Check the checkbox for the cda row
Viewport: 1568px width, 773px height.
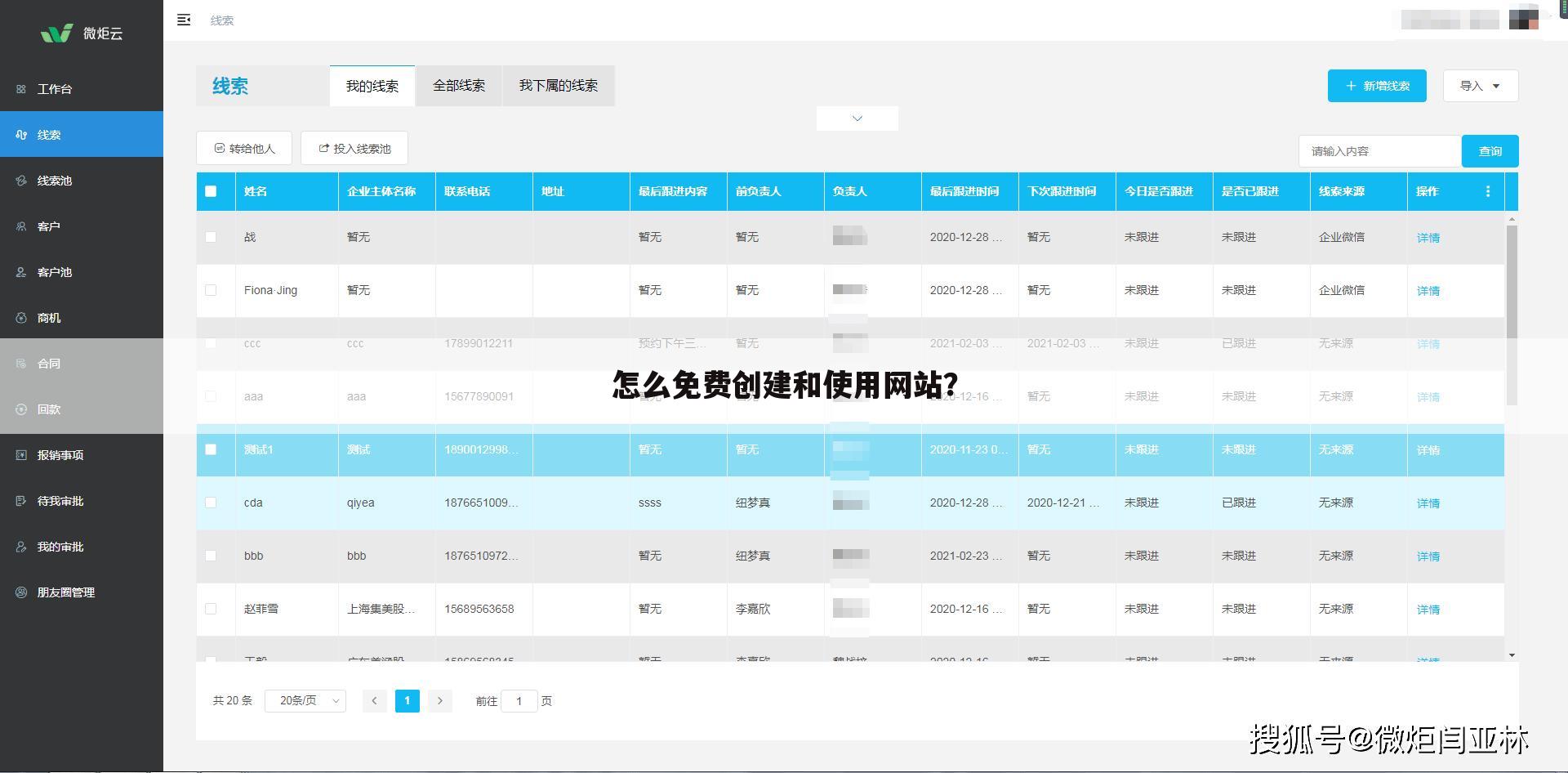[x=212, y=503]
